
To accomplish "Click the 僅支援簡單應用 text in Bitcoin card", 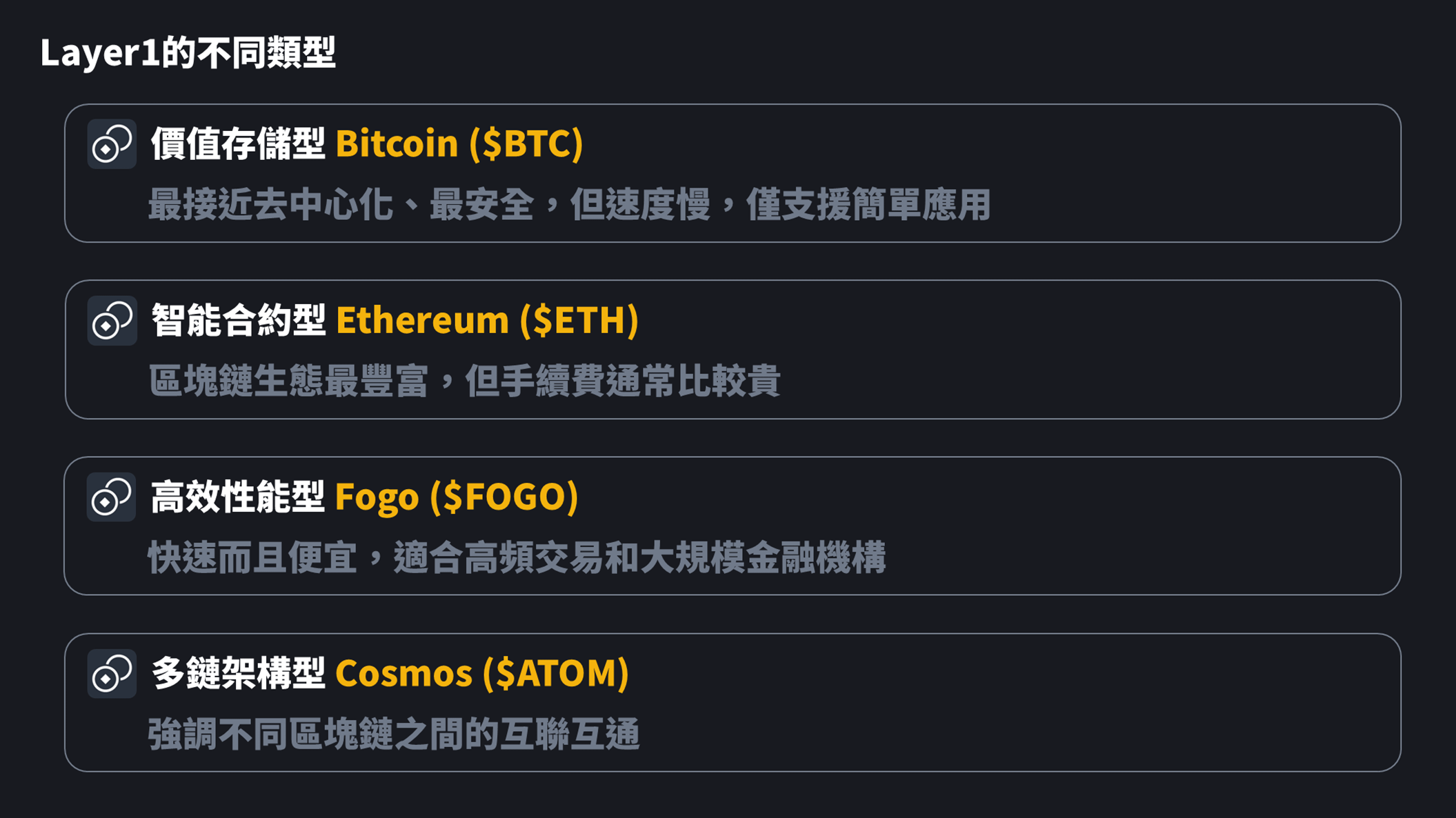I will coord(868,205).
